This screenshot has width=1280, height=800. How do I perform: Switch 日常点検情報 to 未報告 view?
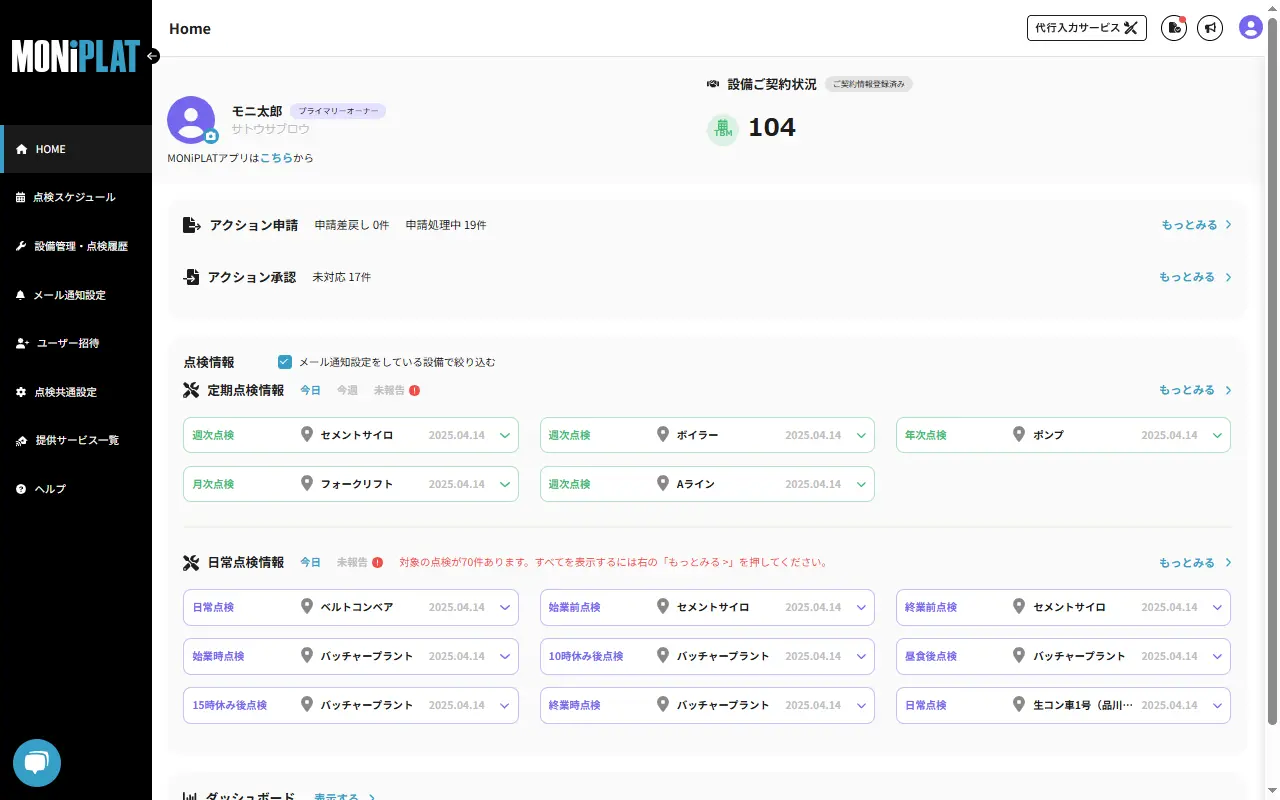[352, 562]
